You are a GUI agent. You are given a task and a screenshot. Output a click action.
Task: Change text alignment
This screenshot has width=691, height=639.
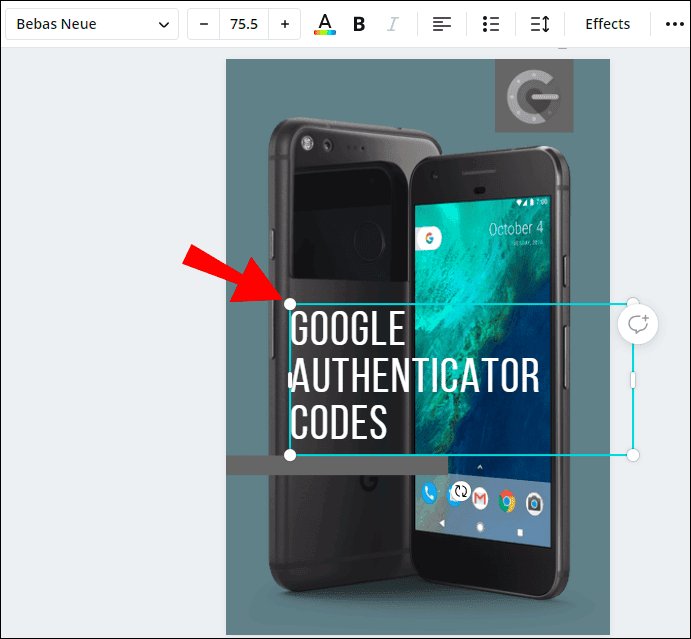coord(442,24)
